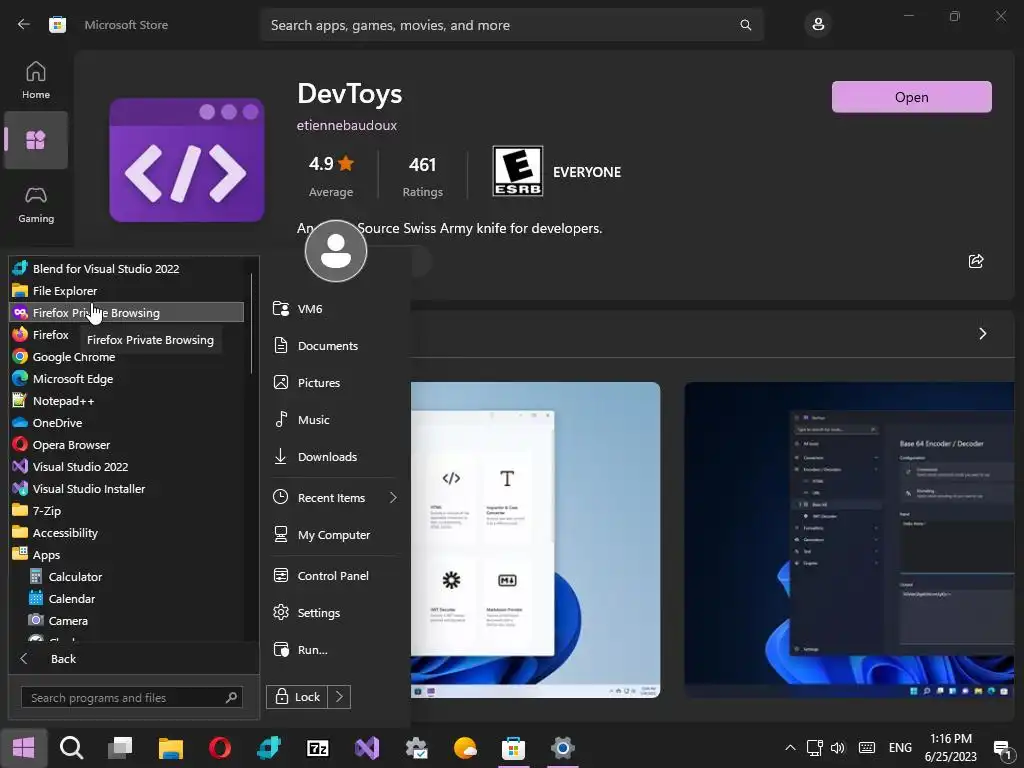Viewport: 1024px width, 768px height.
Task: Expand the Recent Items submenu arrow
Action: 392,498
